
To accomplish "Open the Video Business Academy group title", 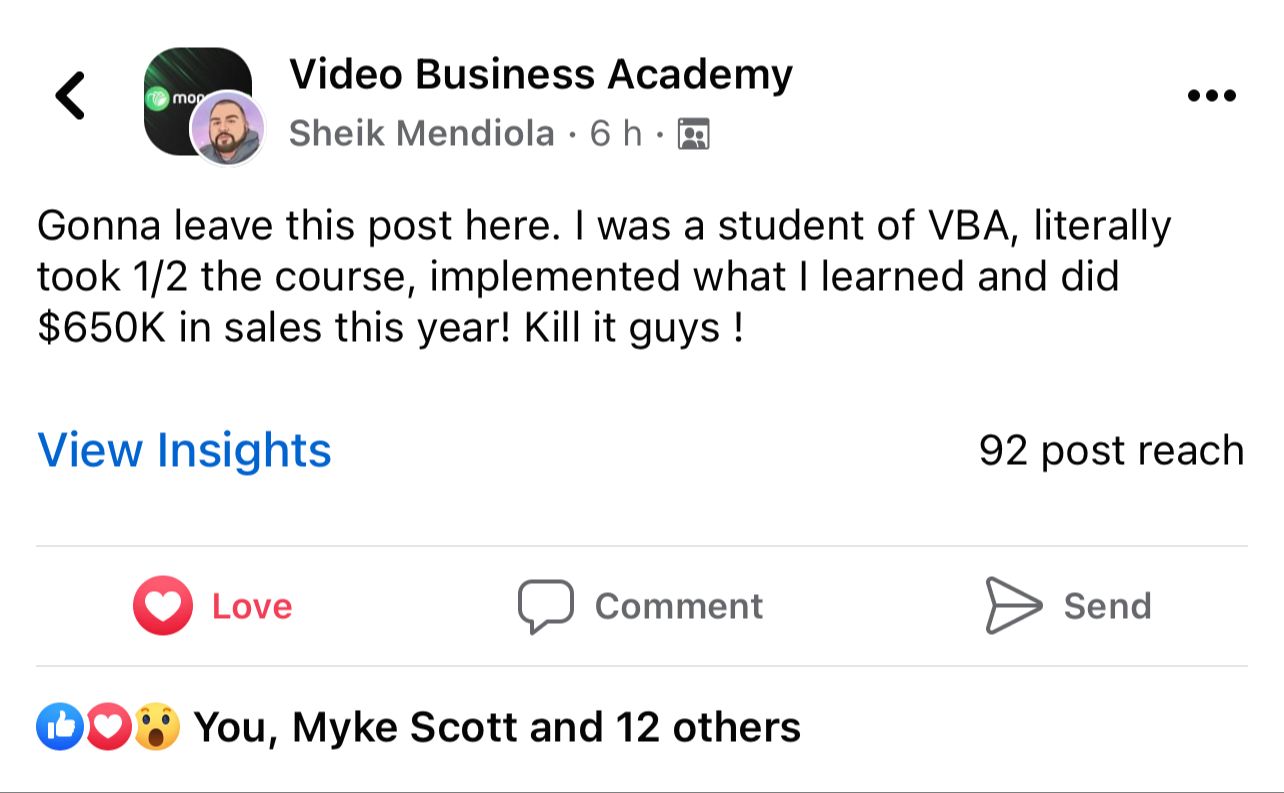I will tap(540, 73).
